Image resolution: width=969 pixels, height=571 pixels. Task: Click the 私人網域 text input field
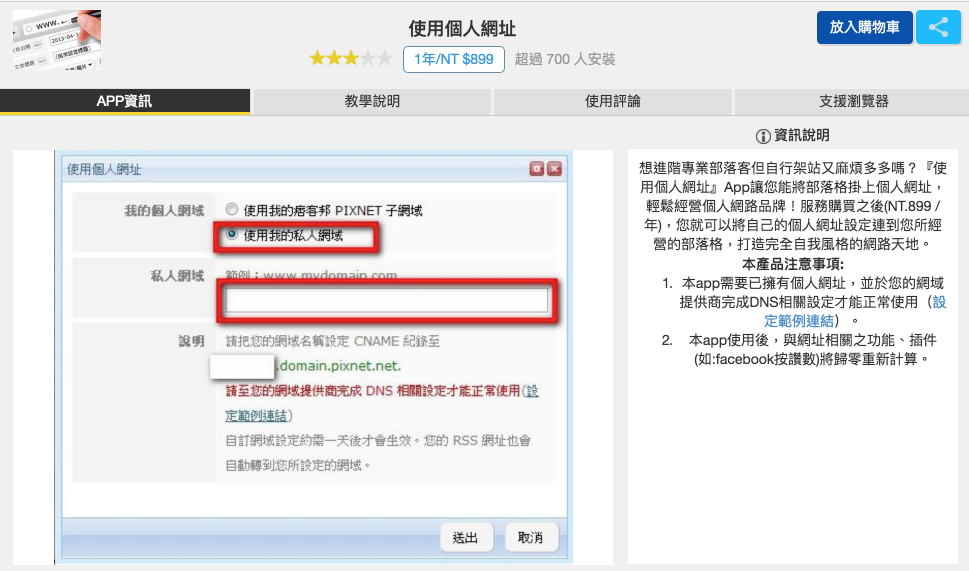(x=387, y=300)
